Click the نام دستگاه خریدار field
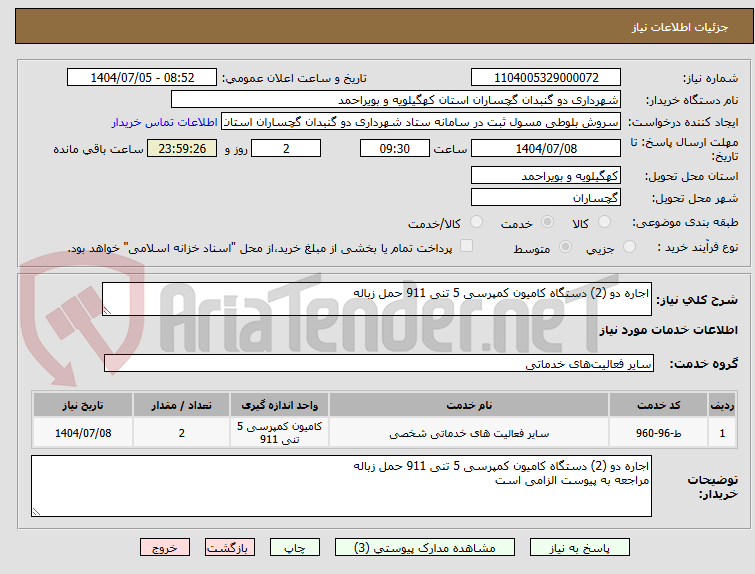 click(x=396, y=100)
